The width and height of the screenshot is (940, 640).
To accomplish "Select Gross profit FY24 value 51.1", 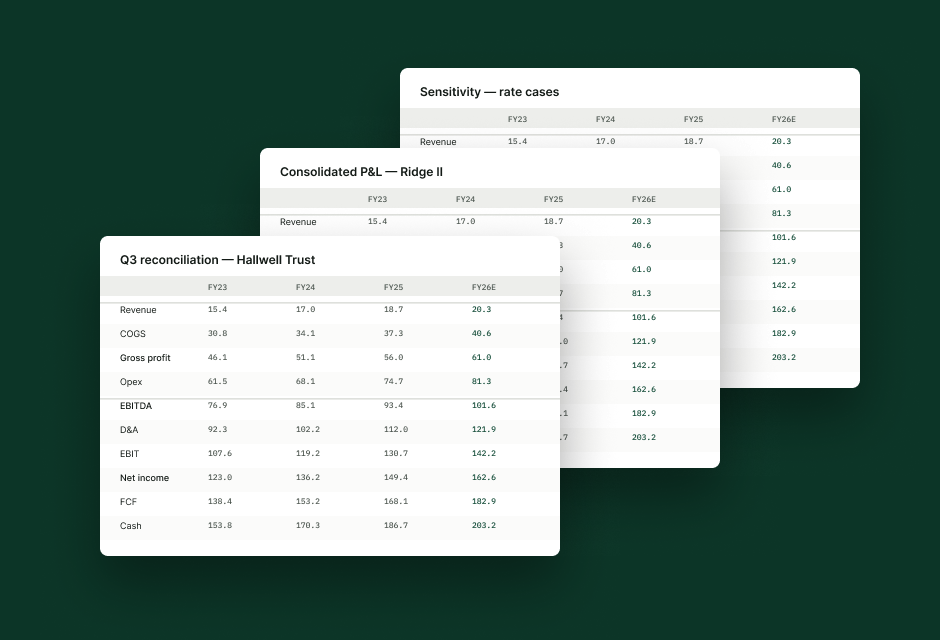I will [x=305, y=357].
